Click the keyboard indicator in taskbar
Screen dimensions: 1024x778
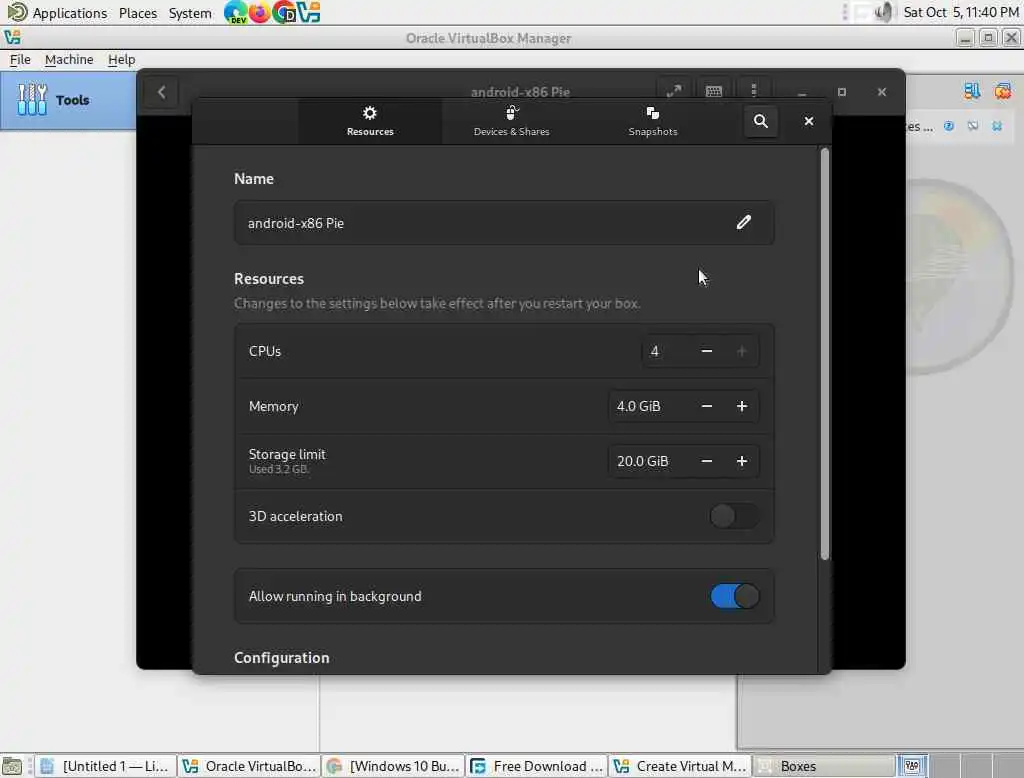pyautogui.click(x=912, y=766)
